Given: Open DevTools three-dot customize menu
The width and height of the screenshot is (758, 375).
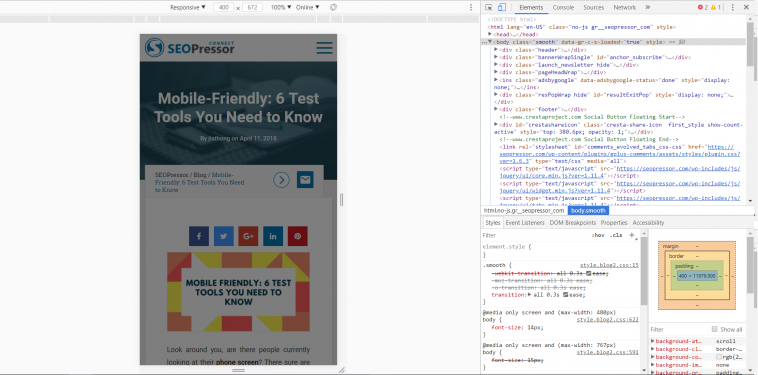Looking at the screenshot, I should tap(733, 7).
